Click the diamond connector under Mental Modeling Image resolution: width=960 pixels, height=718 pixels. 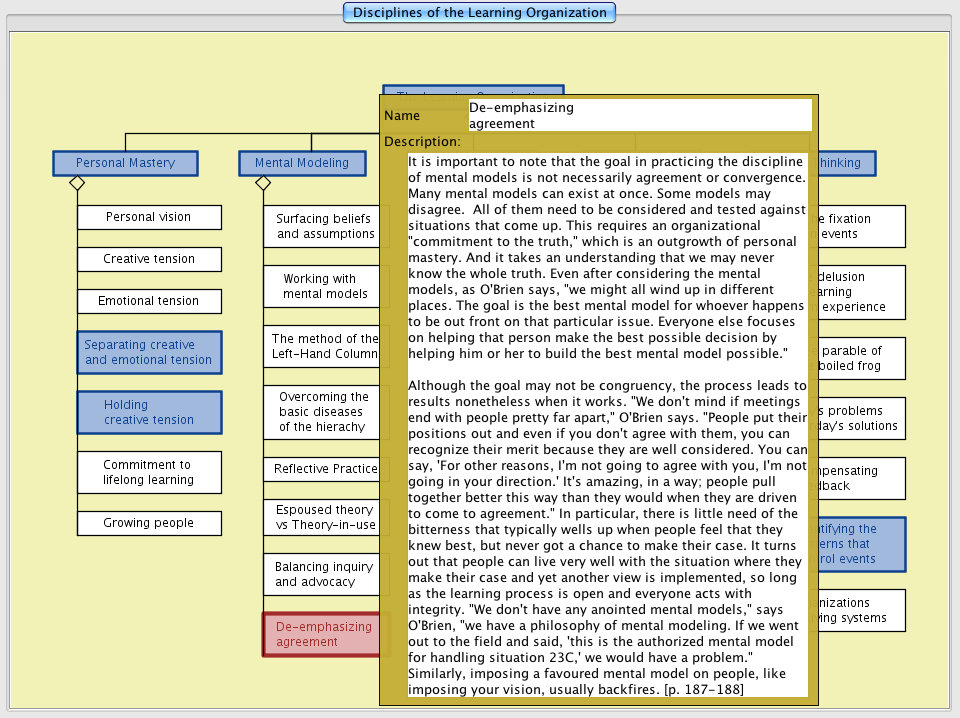coord(263,184)
